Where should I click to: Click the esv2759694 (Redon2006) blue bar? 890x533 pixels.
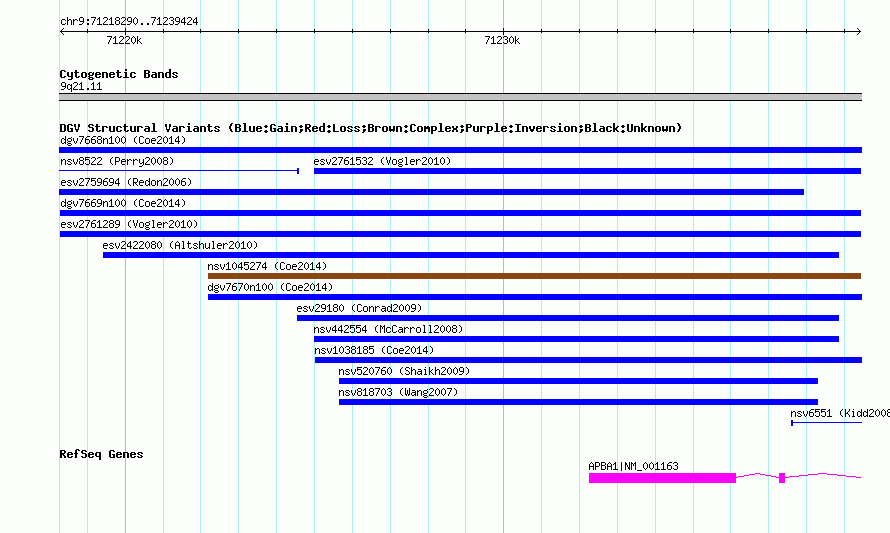(x=431, y=192)
